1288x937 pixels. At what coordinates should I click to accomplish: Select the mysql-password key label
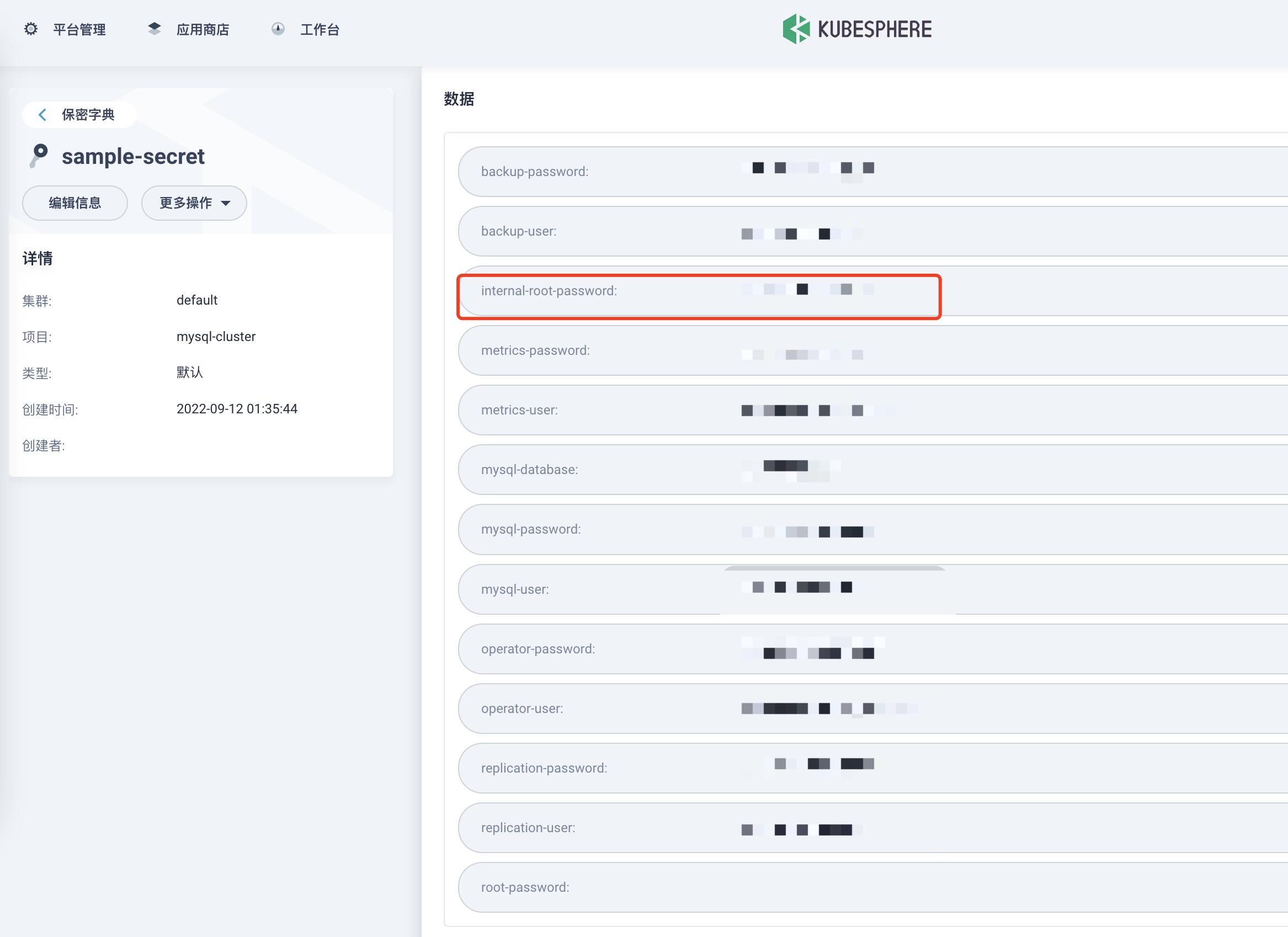531,529
